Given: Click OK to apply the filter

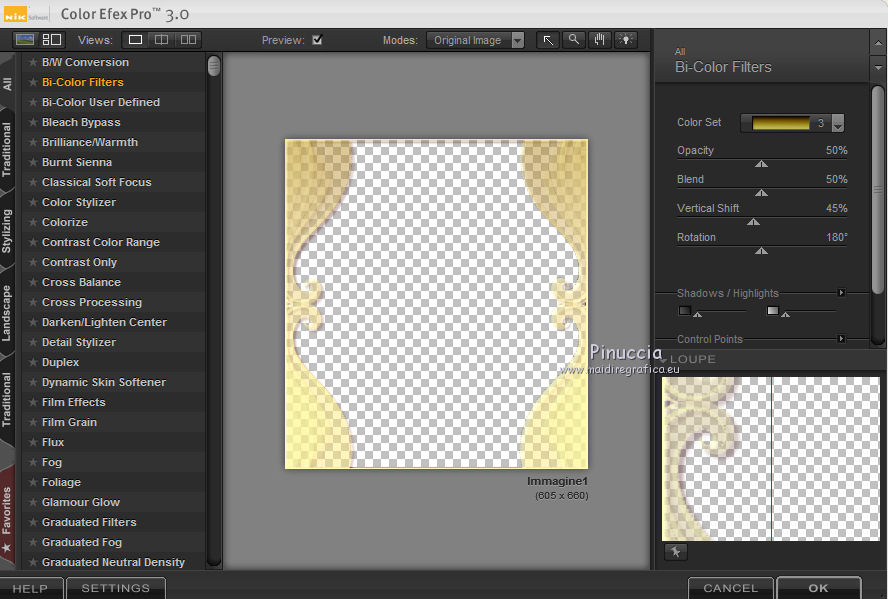Looking at the screenshot, I should coord(819,588).
